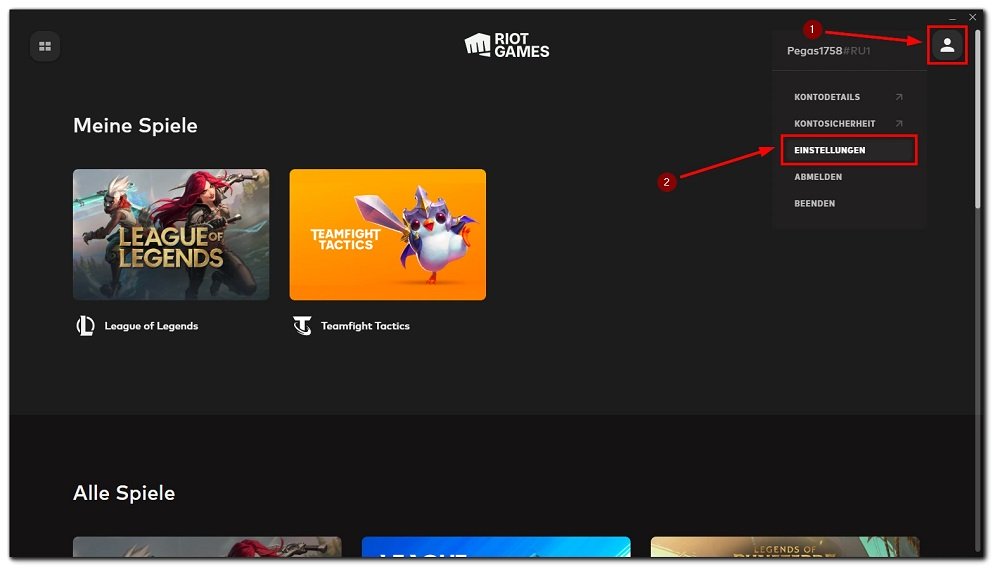Open Kontodetails from the account menu
This screenshot has height=574, width=1000.
click(827, 97)
